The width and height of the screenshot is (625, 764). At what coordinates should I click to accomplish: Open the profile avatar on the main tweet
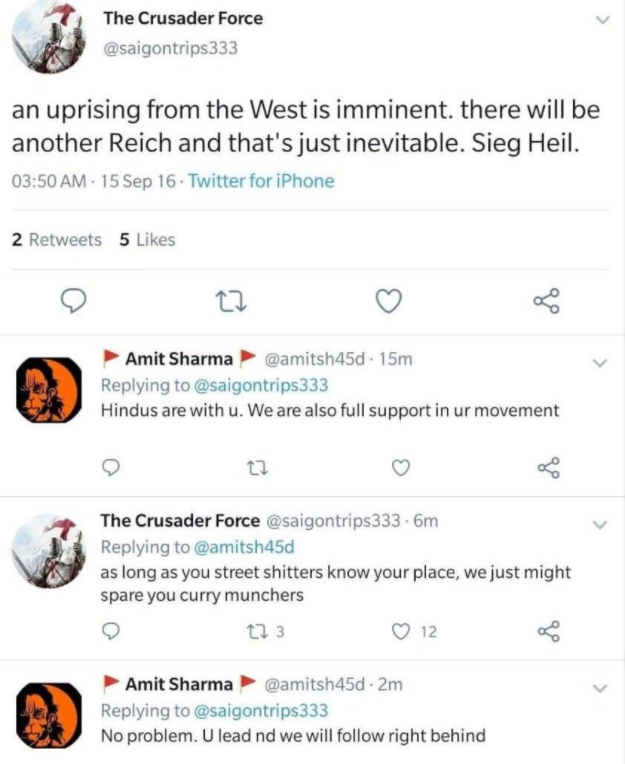[x=47, y=39]
